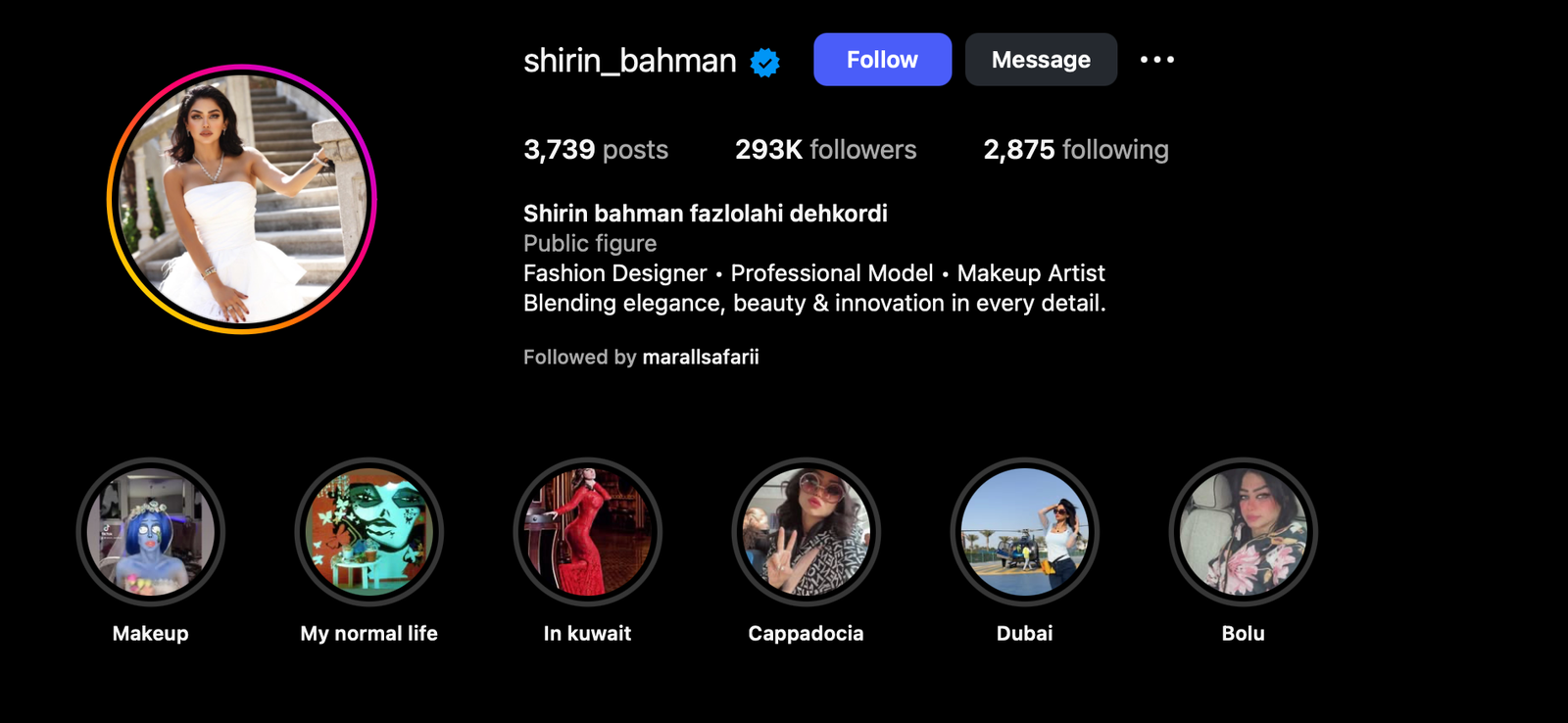The height and width of the screenshot is (723, 1568).
Task: Show the 293K followers list
Action: (825, 150)
